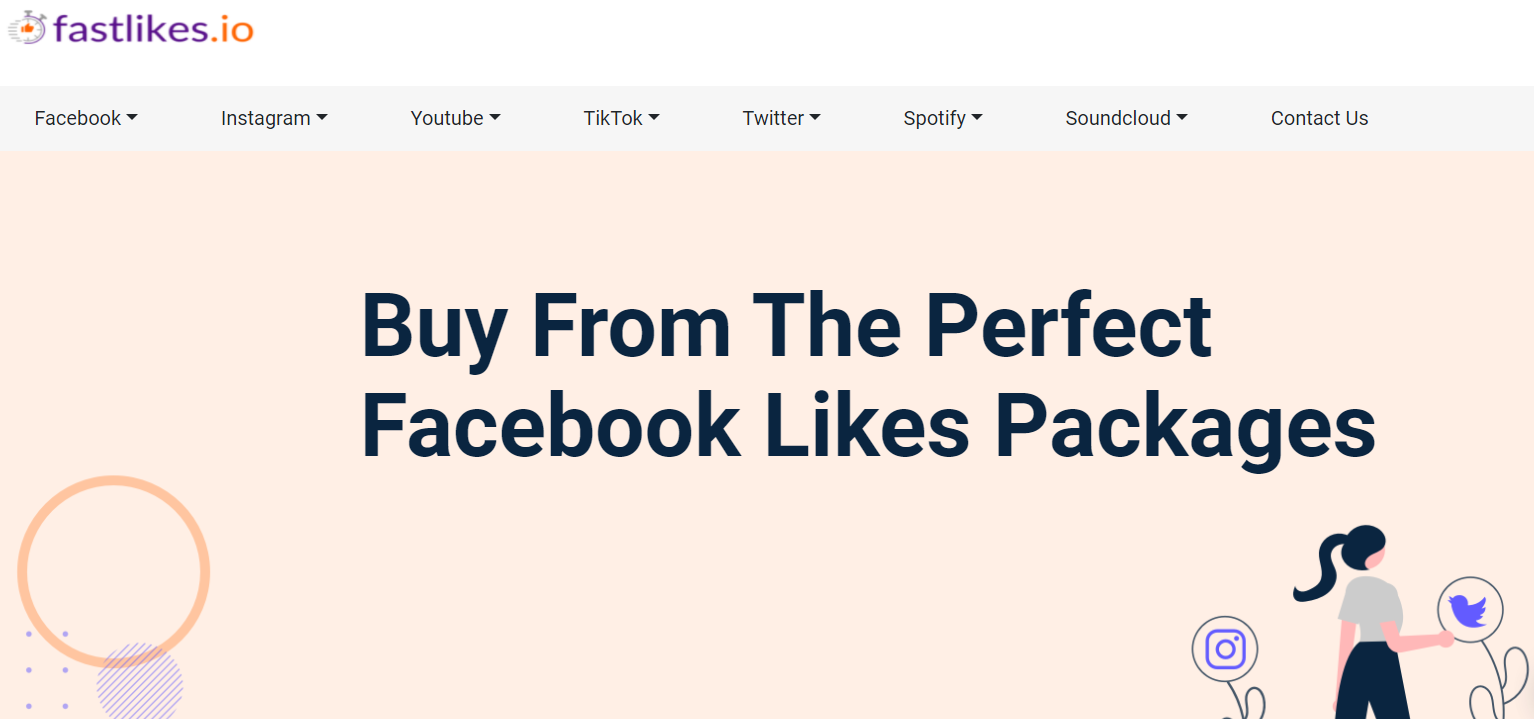Open the Soundcloud menu item

coord(1117,118)
